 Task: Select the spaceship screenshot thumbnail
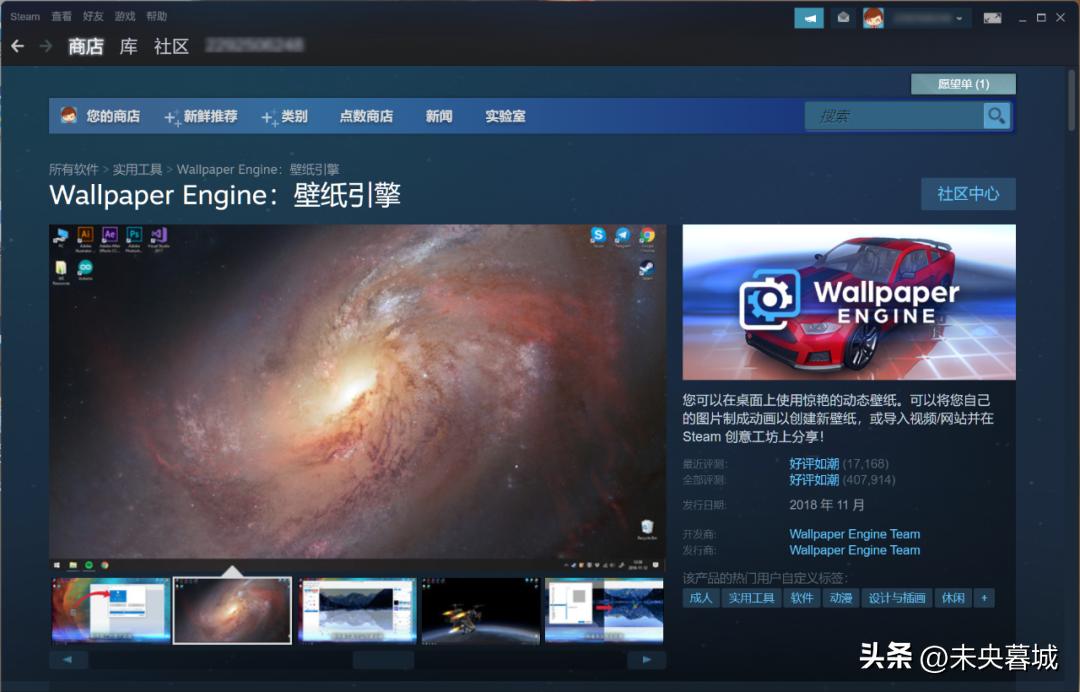[x=481, y=610]
